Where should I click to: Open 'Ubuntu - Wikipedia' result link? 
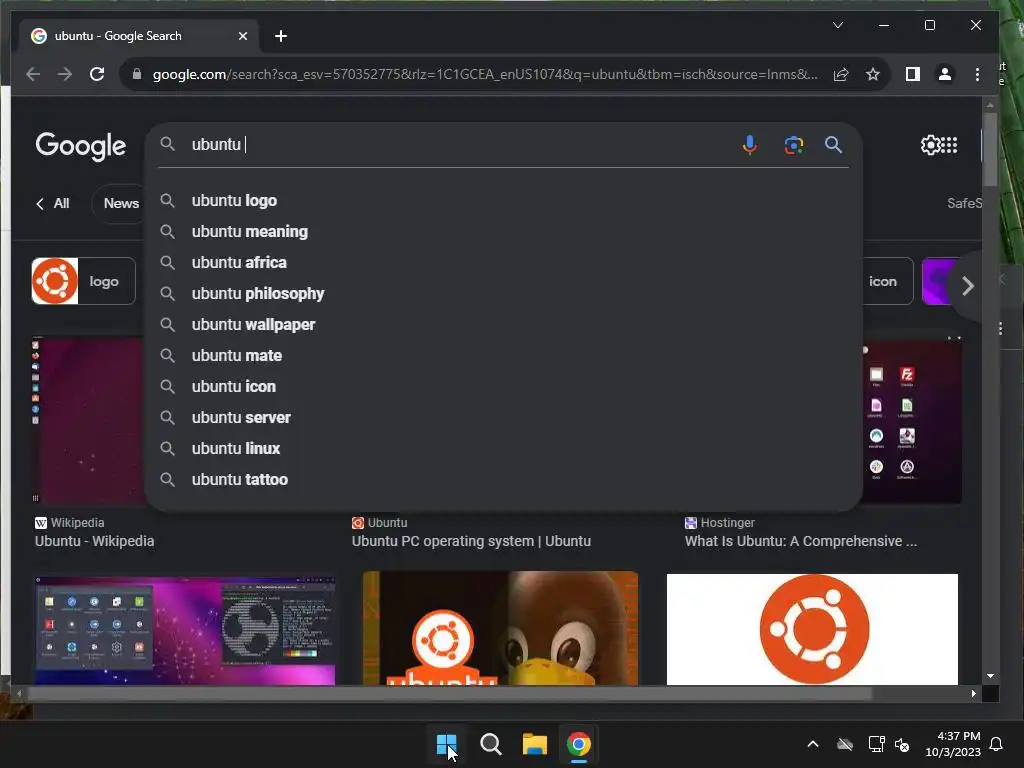(x=95, y=541)
